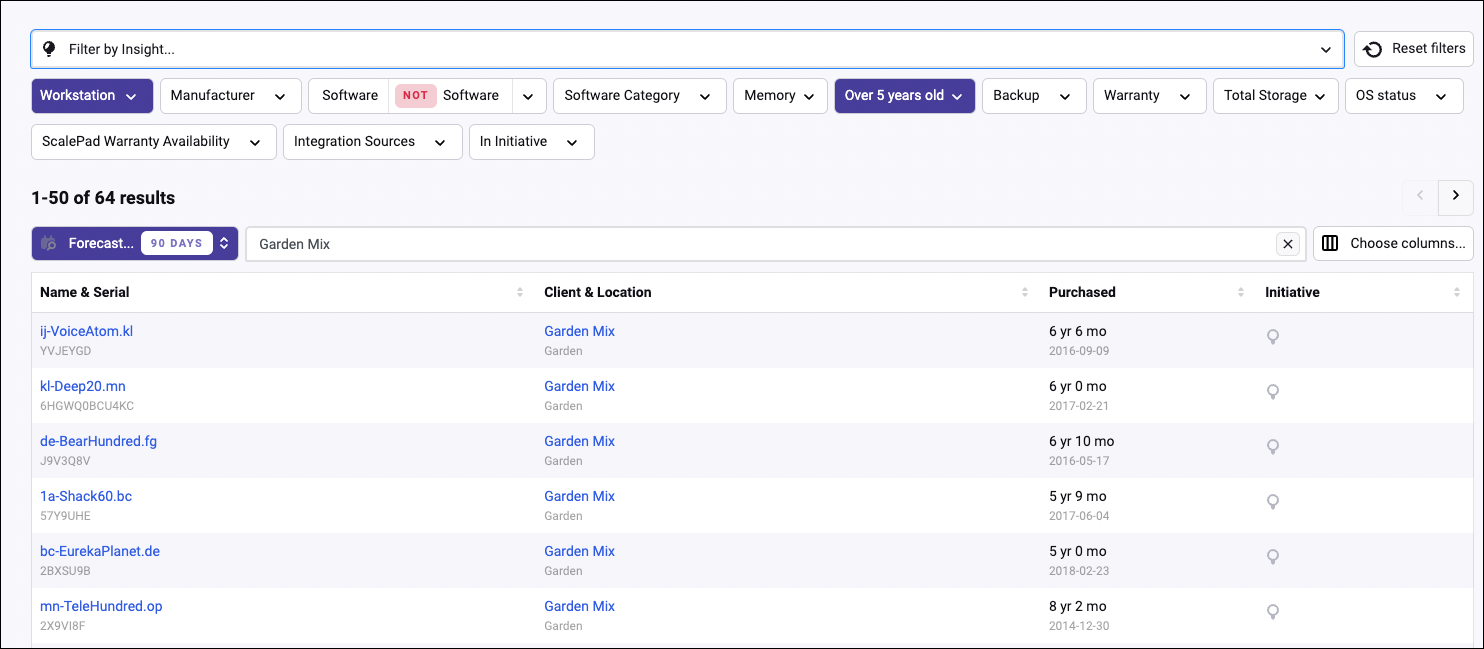Image resolution: width=1484 pixels, height=649 pixels.
Task: Click the Forecast calendar icon
Action: [49, 243]
